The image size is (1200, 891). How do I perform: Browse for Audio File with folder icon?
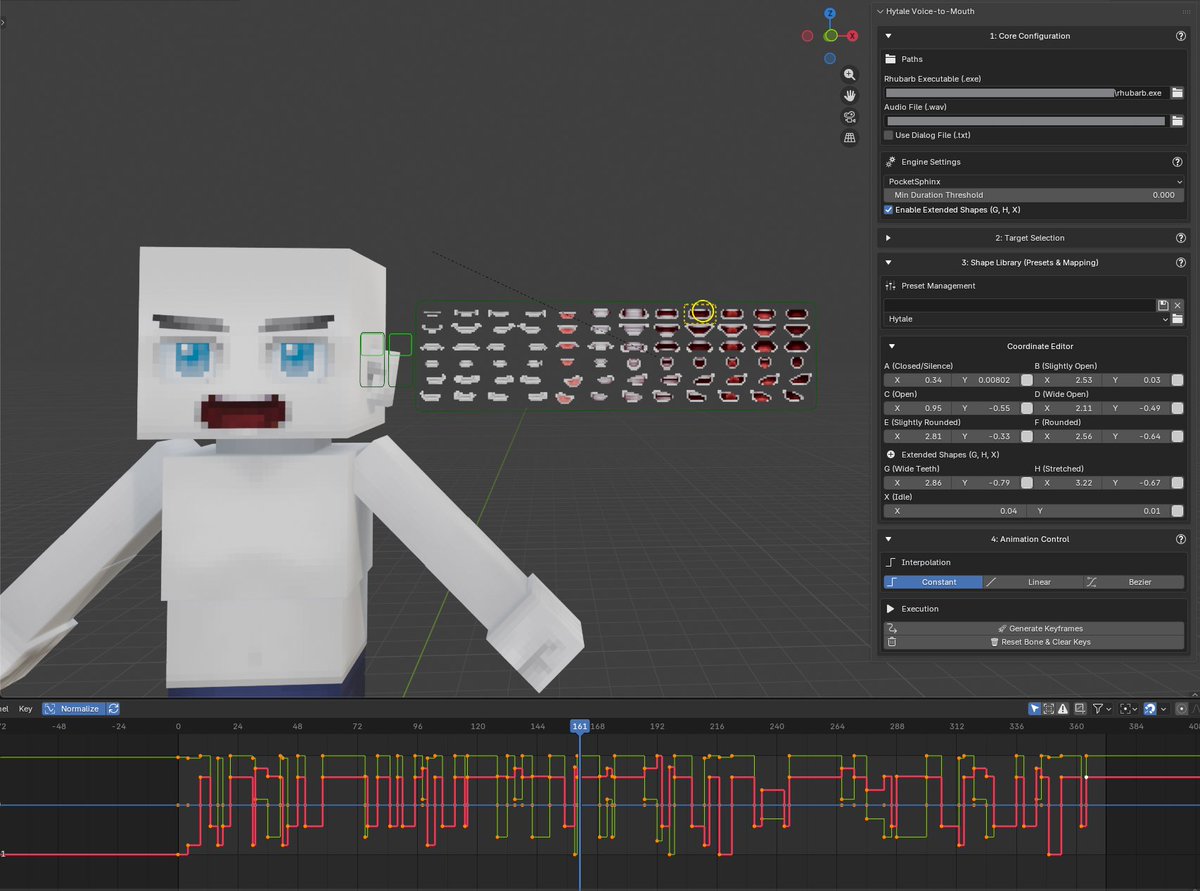[1177, 121]
